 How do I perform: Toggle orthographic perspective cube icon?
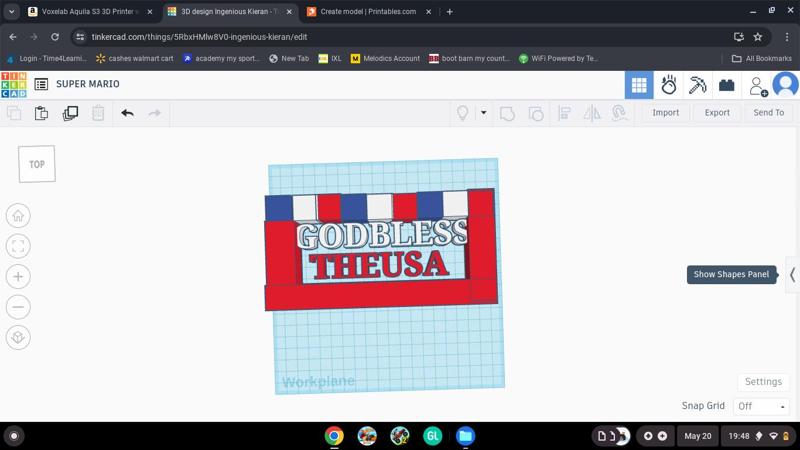click(x=18, y=337)
